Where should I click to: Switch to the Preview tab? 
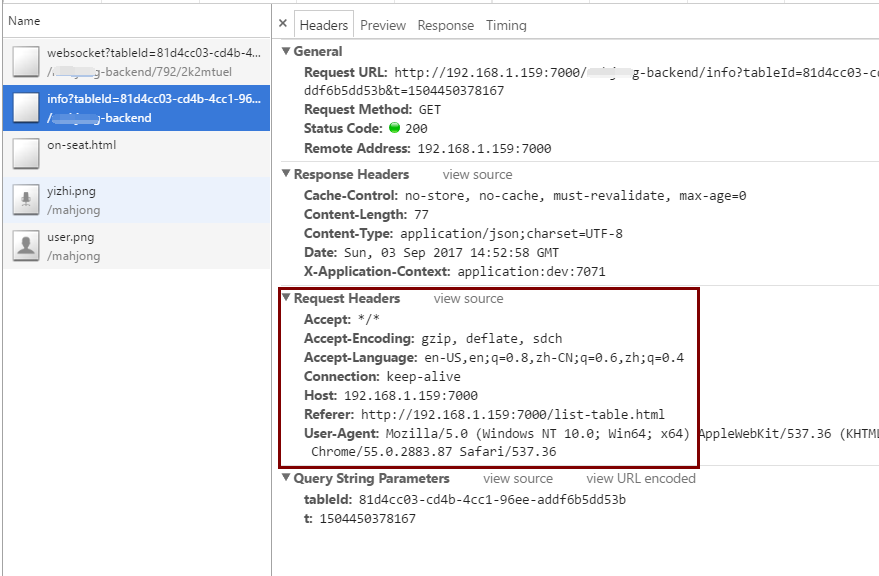(x=383, y=25)
